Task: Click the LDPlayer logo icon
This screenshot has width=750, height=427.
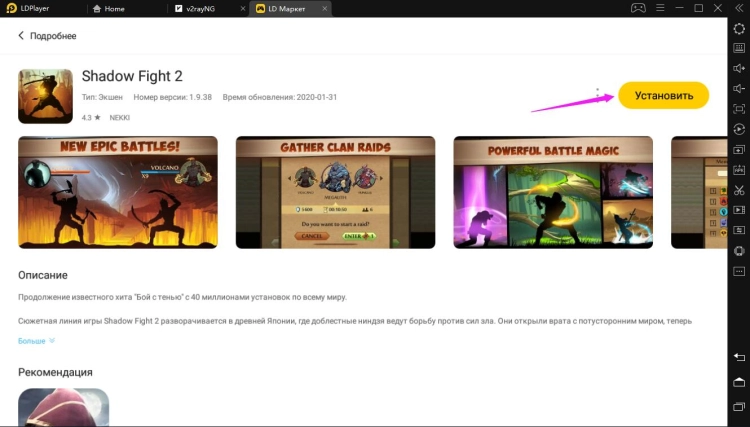Action: pyautogui.click(x=11, y=8)
